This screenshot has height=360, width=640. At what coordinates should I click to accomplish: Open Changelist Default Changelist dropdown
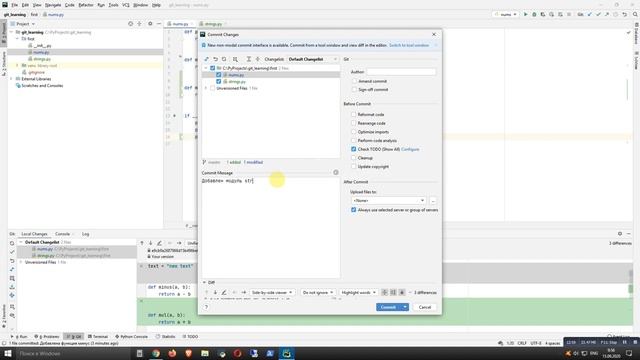(x=313, y=59)
